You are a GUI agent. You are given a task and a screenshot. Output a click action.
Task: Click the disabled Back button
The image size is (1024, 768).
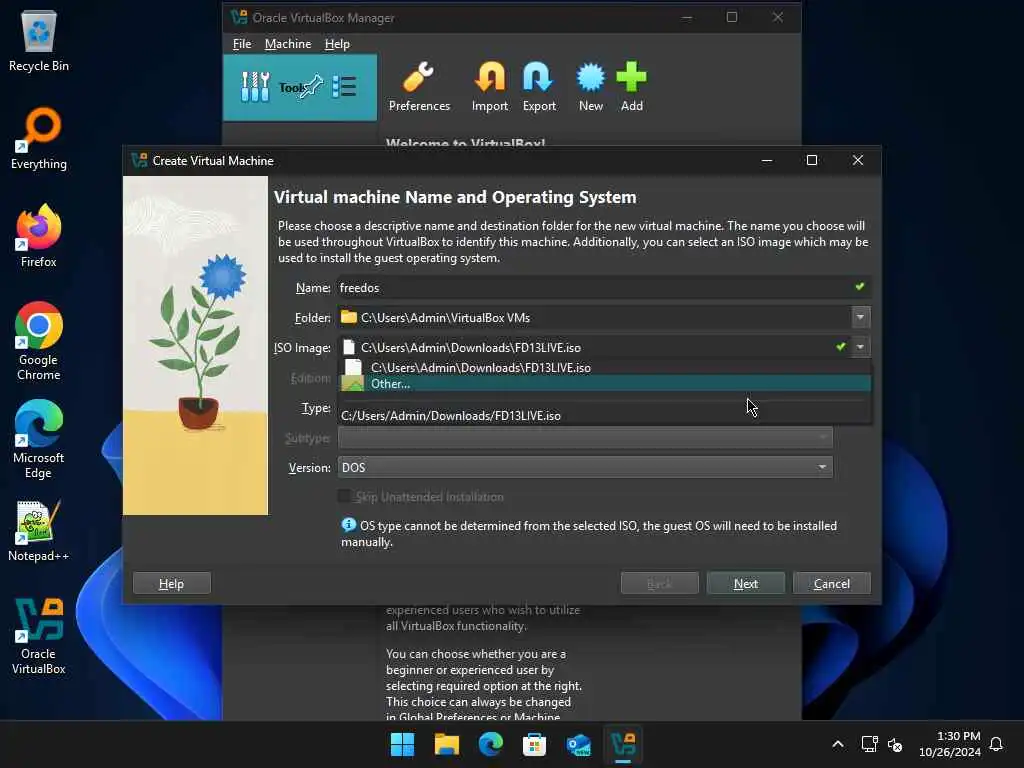(x=660, y=583)
